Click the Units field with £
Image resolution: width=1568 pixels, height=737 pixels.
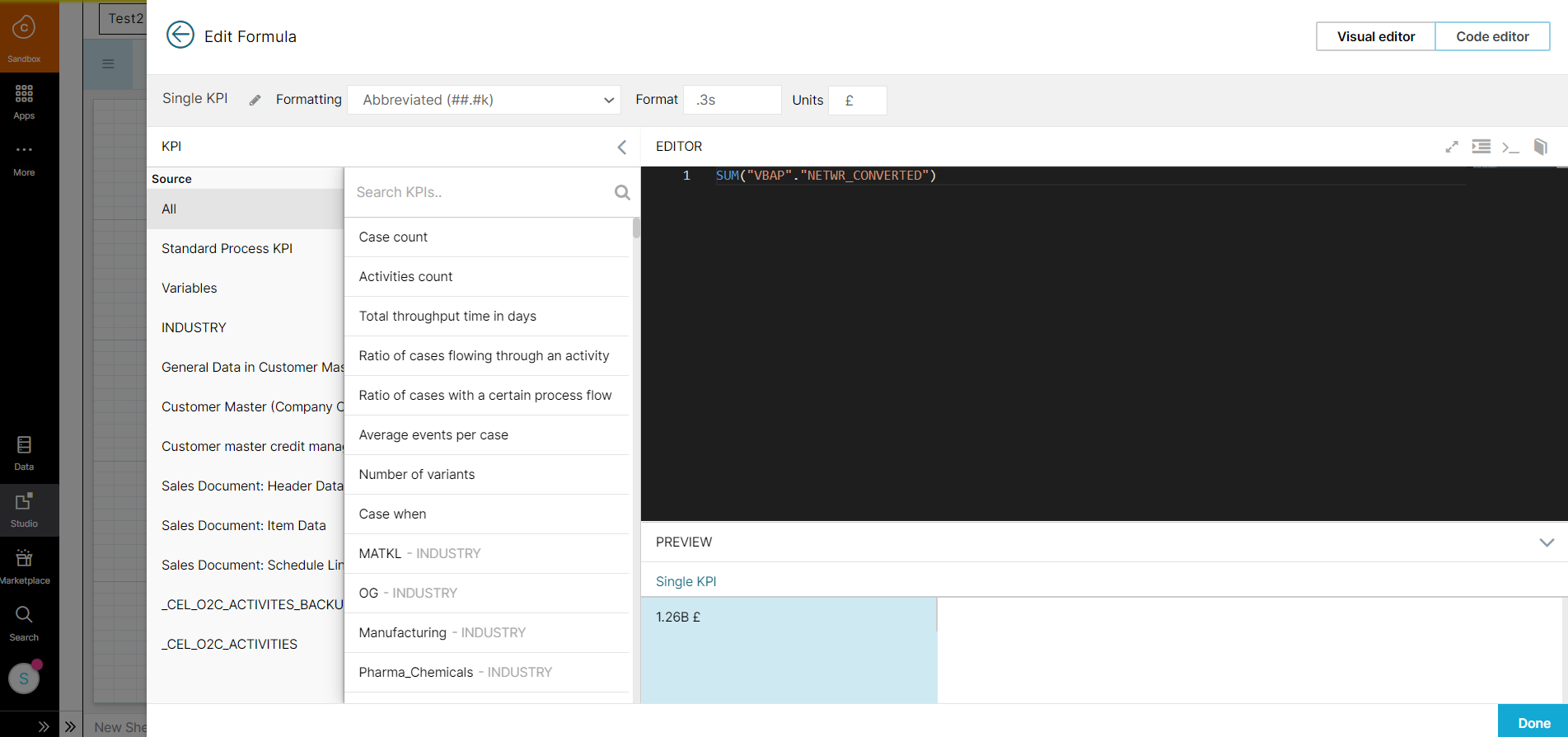click(857, 100)
